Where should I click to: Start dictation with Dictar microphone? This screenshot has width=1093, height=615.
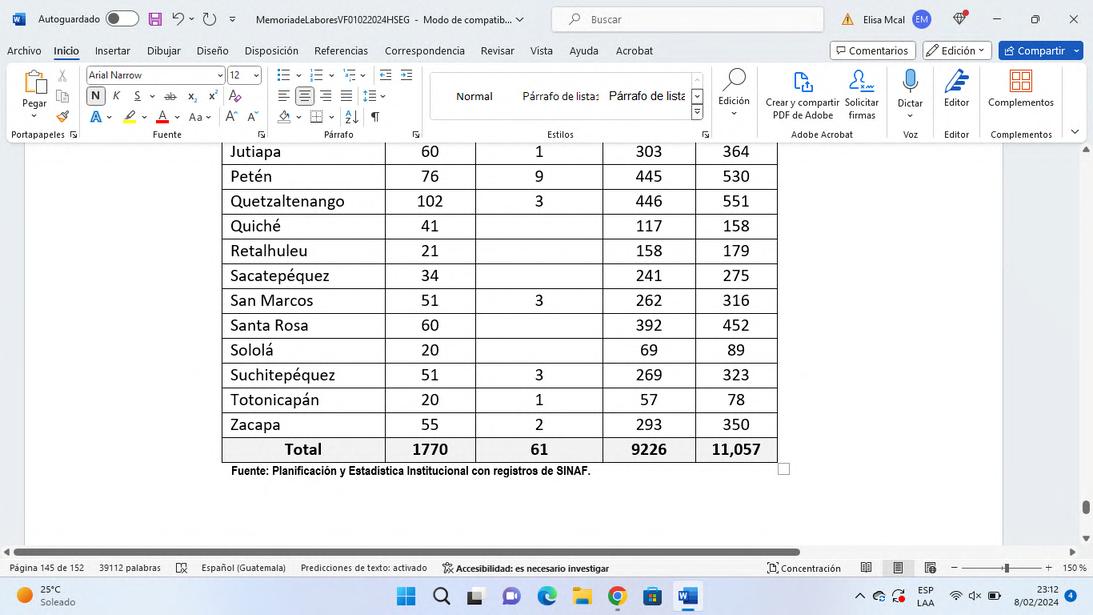pos(910,93)
